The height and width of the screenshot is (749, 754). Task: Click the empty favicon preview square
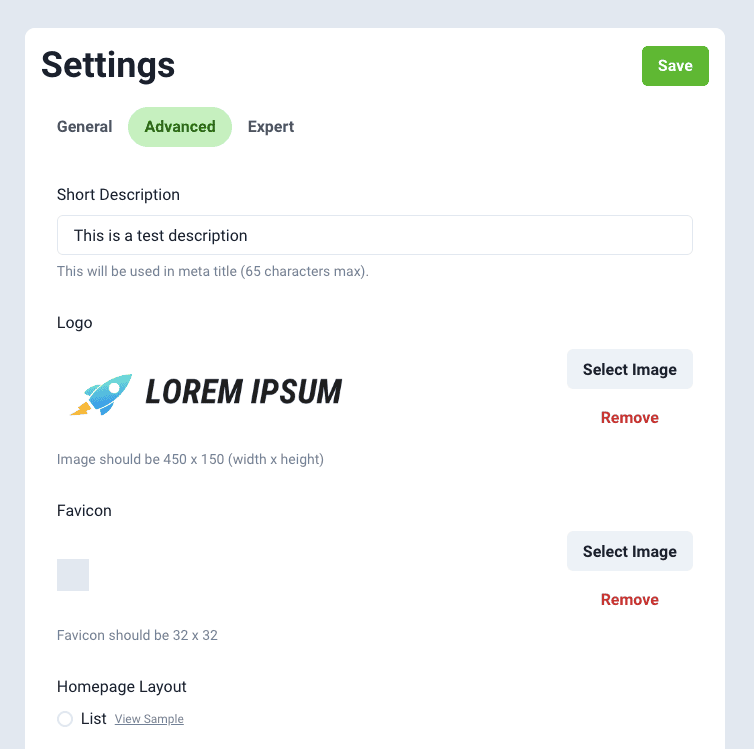[x=73, y=575]
